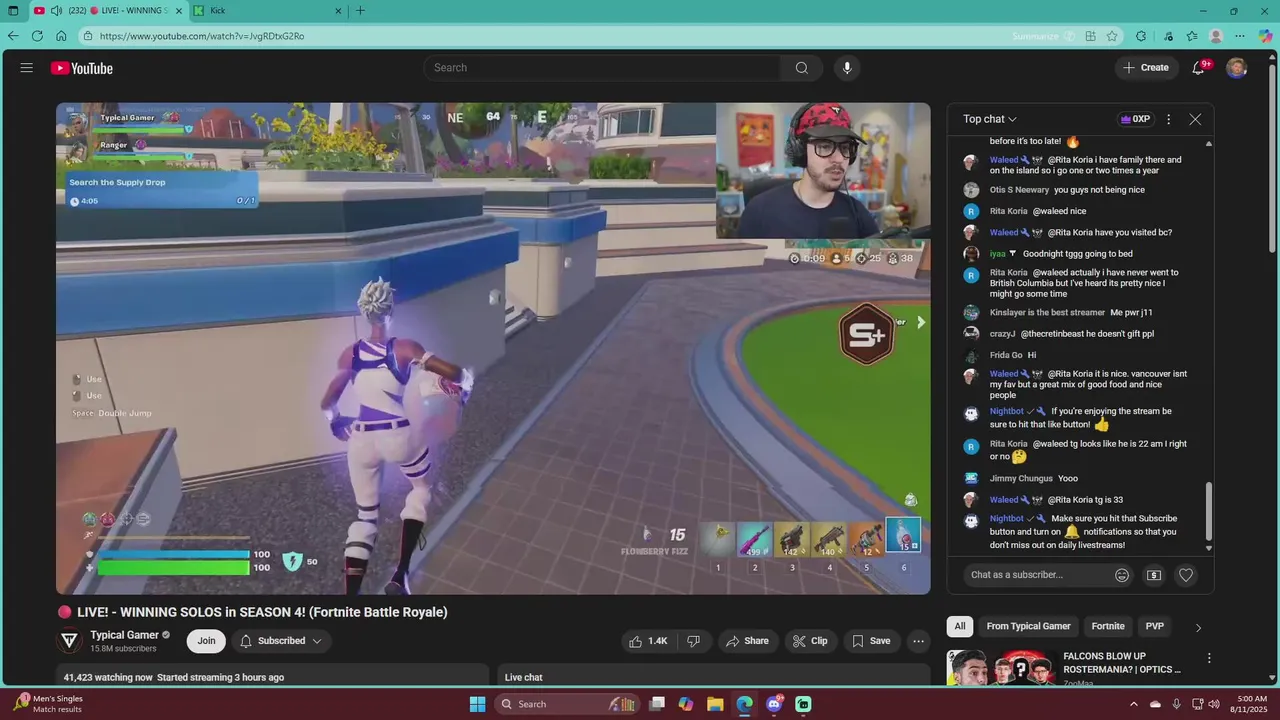Select the Fortnite filter chip
Image resolution: width=1280 pixels, height=720 pixels.
click(x=1108, y=627)
